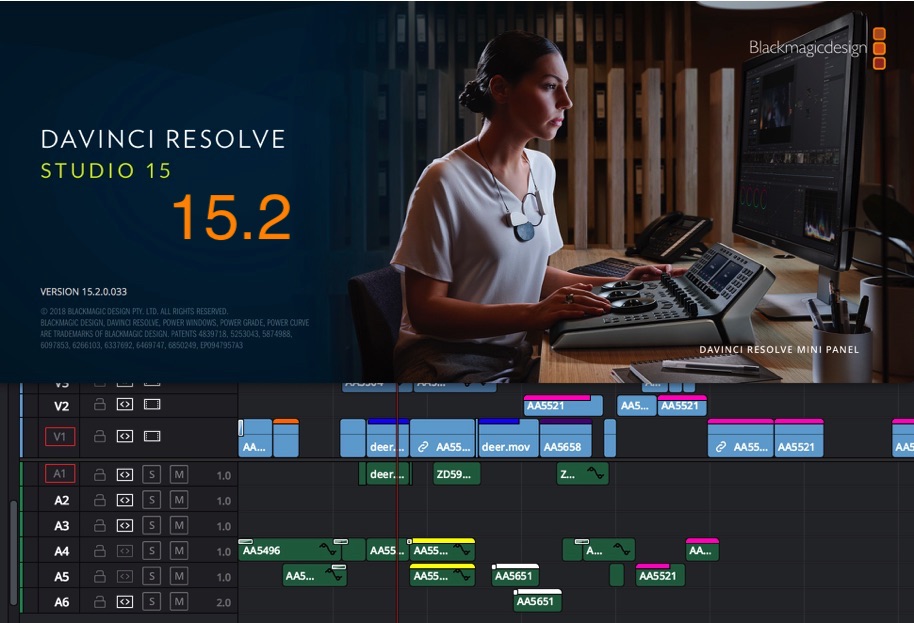
Task: Click VERSION 15.2.0.033 text on splash
Action: point(83,291)
